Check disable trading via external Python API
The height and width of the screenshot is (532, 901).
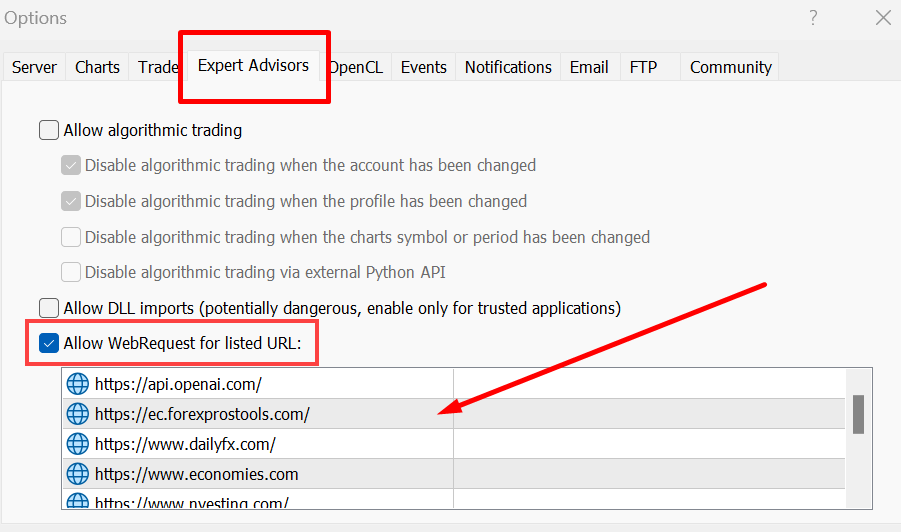[x=71, y=272]
